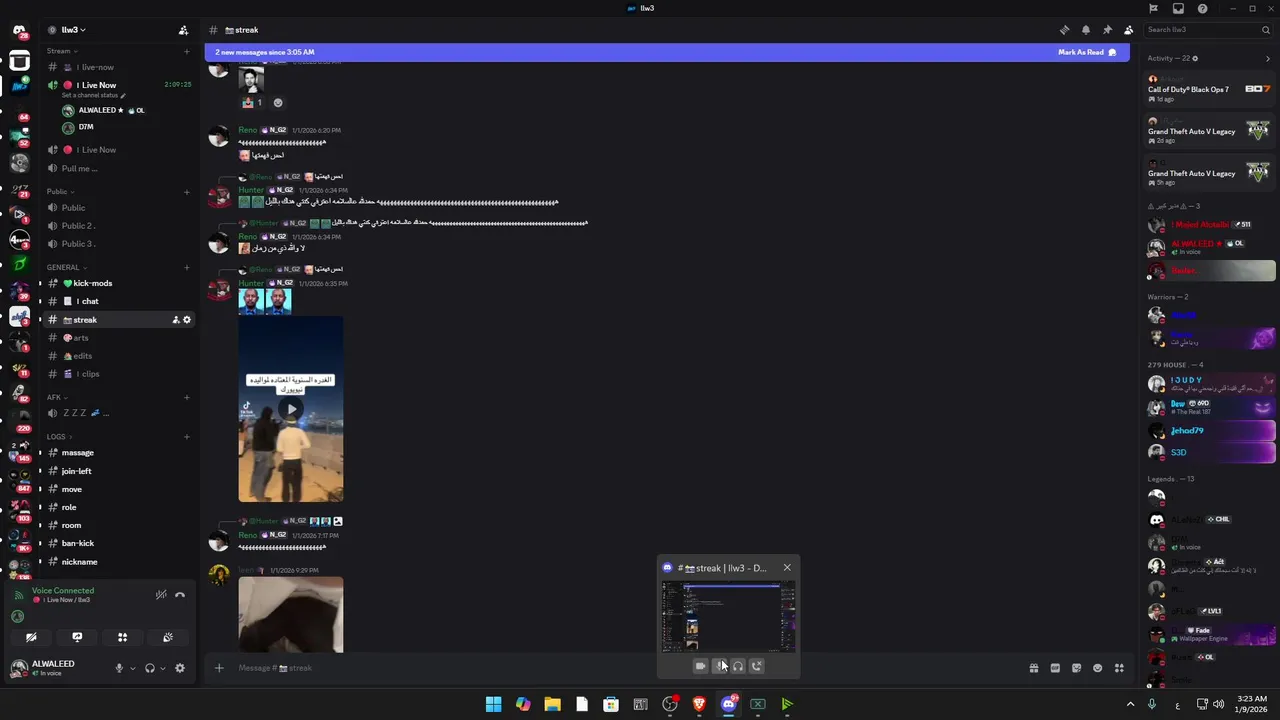Share your screen from voice panel

(77, 637)
